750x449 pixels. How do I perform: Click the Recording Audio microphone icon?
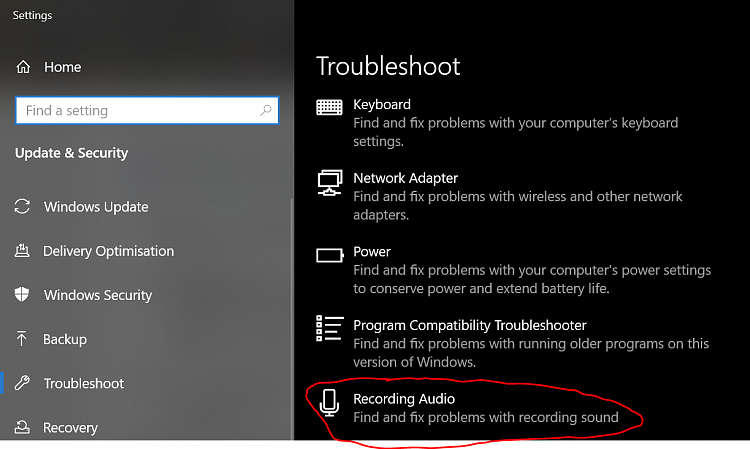pyautogui.click(x=329, y=402)
